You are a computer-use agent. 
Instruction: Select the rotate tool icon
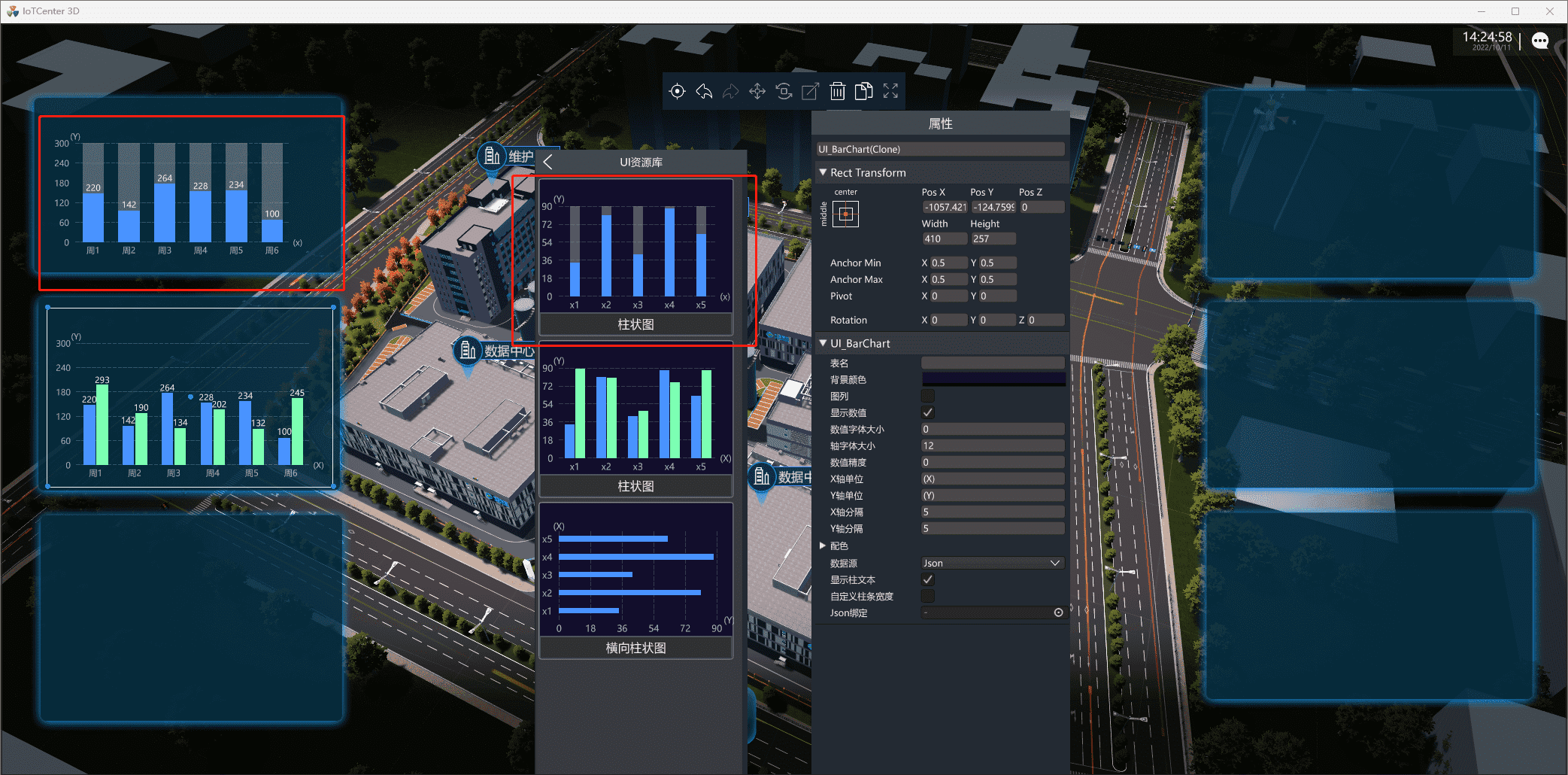pyautogui.click(x=784, y=92)
